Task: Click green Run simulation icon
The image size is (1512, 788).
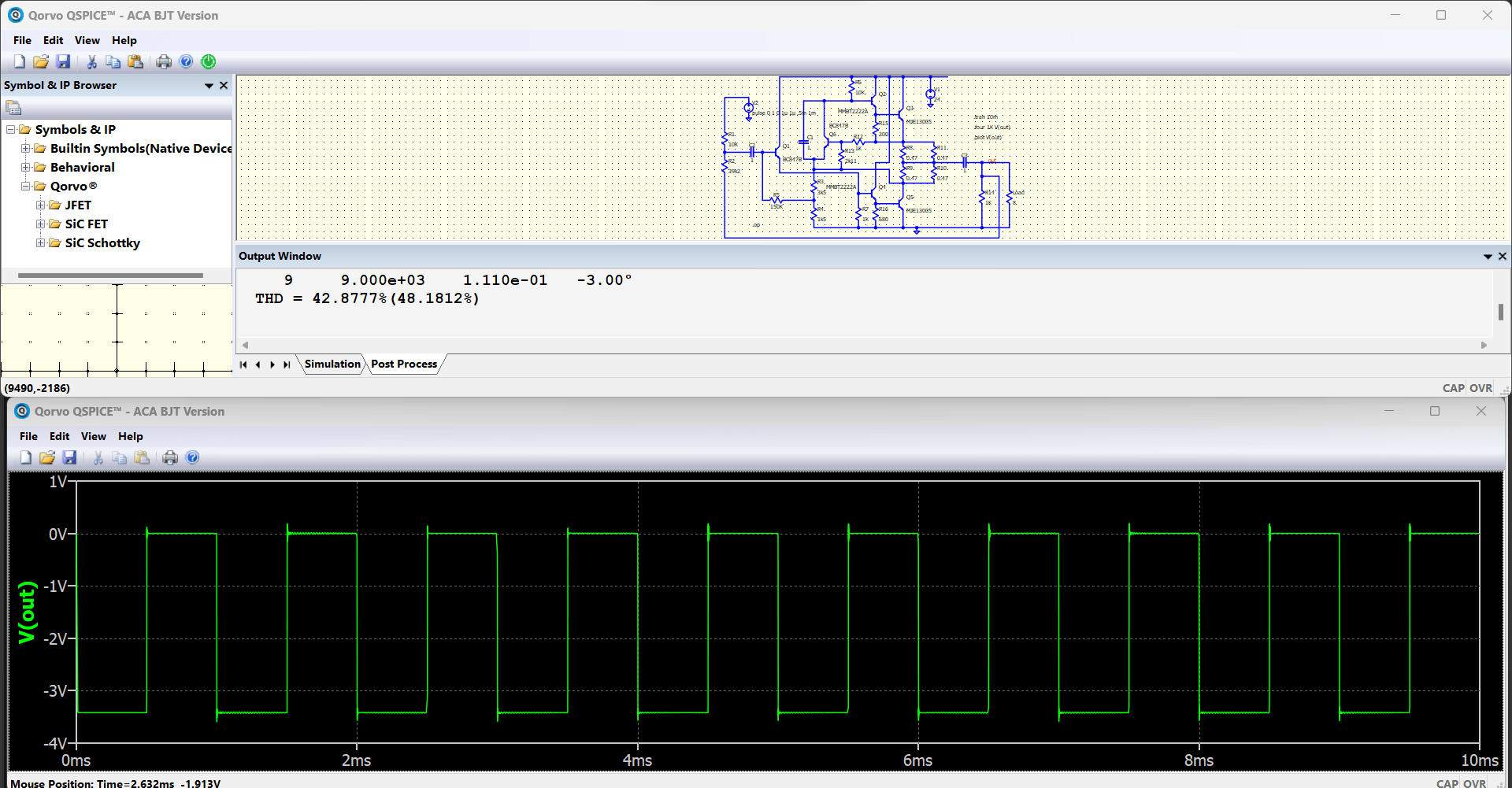Action: click(209, 61)
